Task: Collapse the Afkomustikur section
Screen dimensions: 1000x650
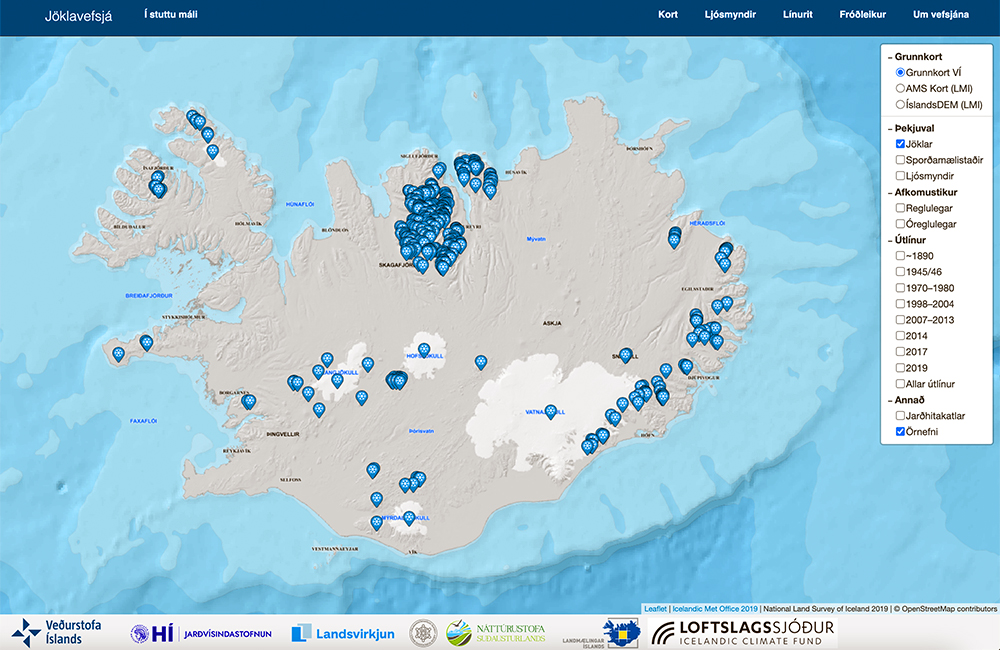Action: point(922,192)
